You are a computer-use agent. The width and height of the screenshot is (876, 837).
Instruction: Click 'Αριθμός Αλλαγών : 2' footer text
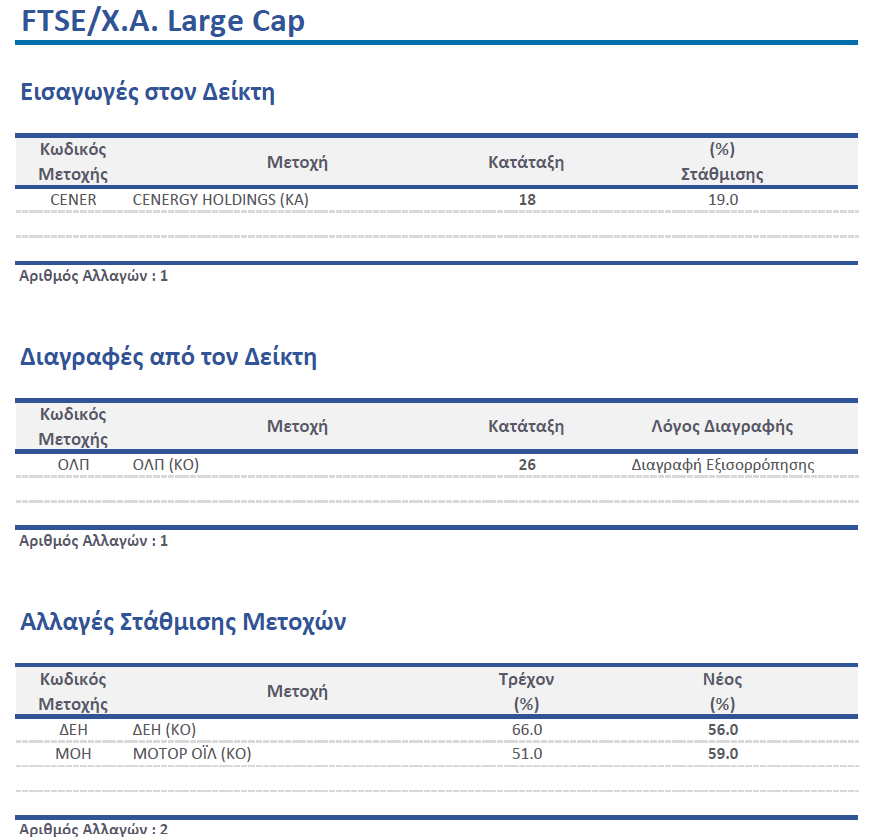93,829
